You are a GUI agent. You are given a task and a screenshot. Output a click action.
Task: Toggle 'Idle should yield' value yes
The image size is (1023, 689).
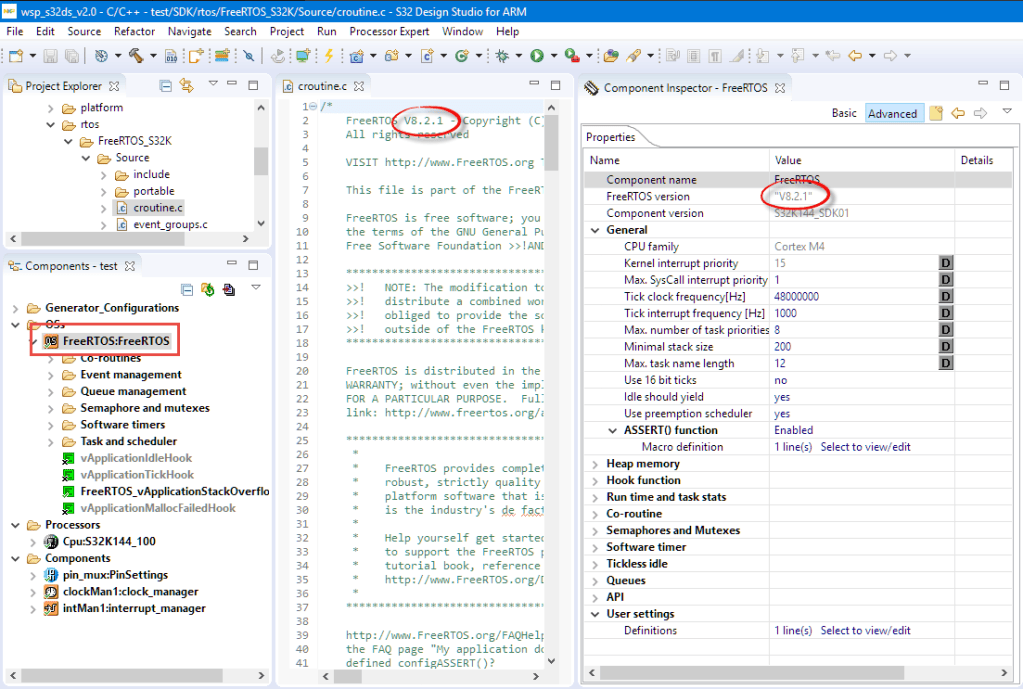coord(782,397)
